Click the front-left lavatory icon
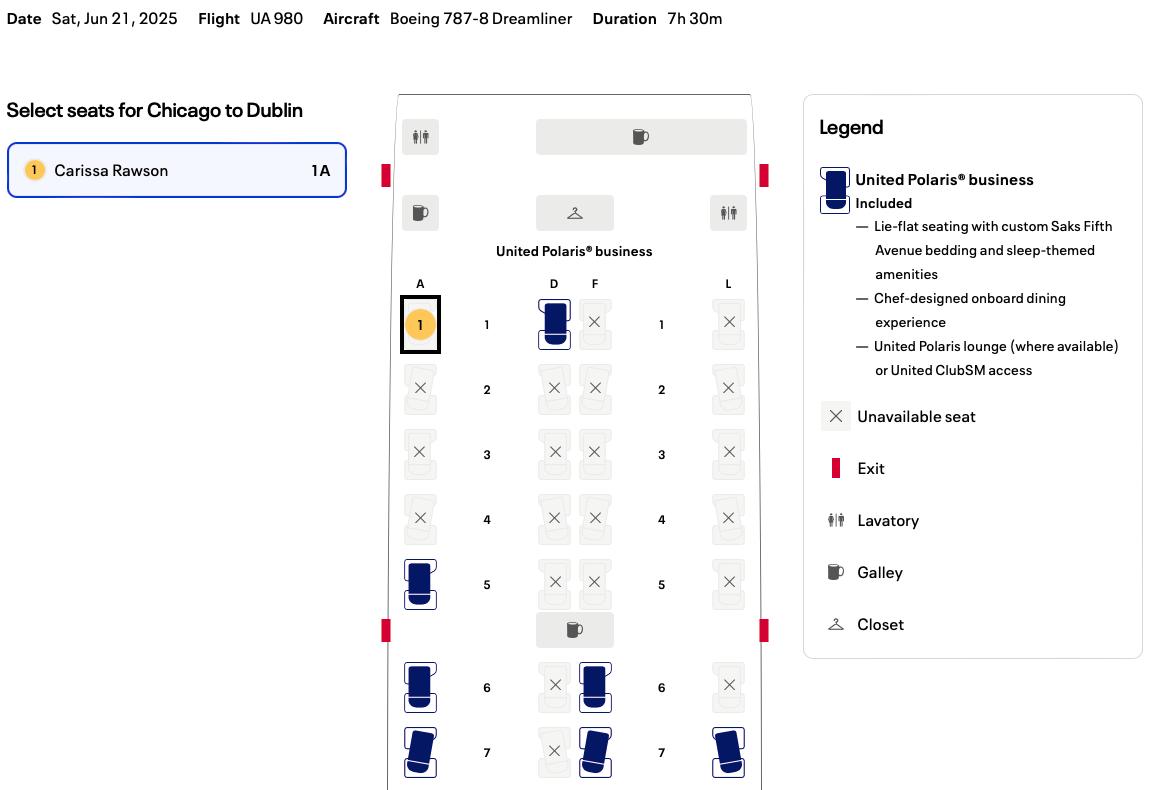 click(420, 137)
